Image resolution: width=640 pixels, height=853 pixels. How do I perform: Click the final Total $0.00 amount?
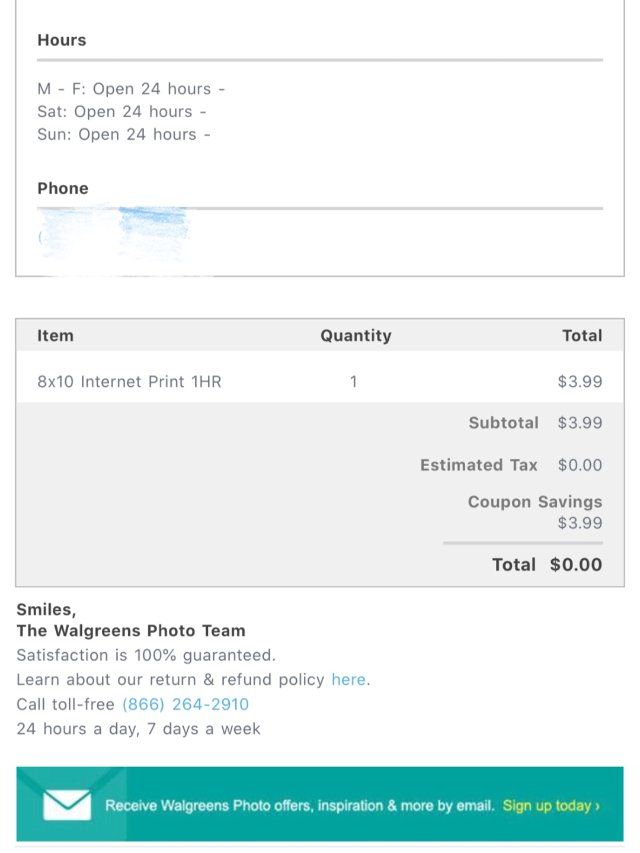click(575, 565)
